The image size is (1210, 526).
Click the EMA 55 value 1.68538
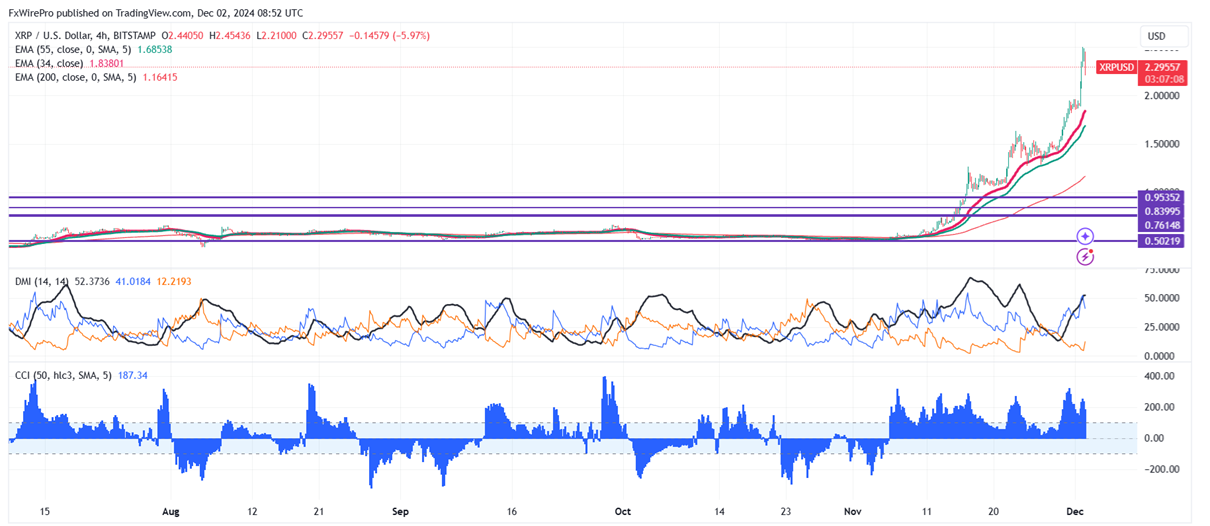tap(155, 48)
